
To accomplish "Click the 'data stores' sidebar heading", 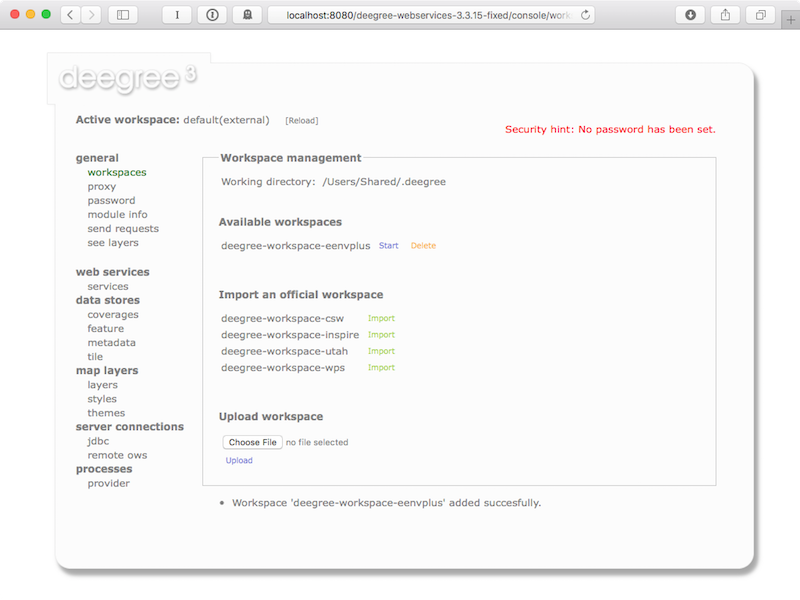I will point(108,301).
